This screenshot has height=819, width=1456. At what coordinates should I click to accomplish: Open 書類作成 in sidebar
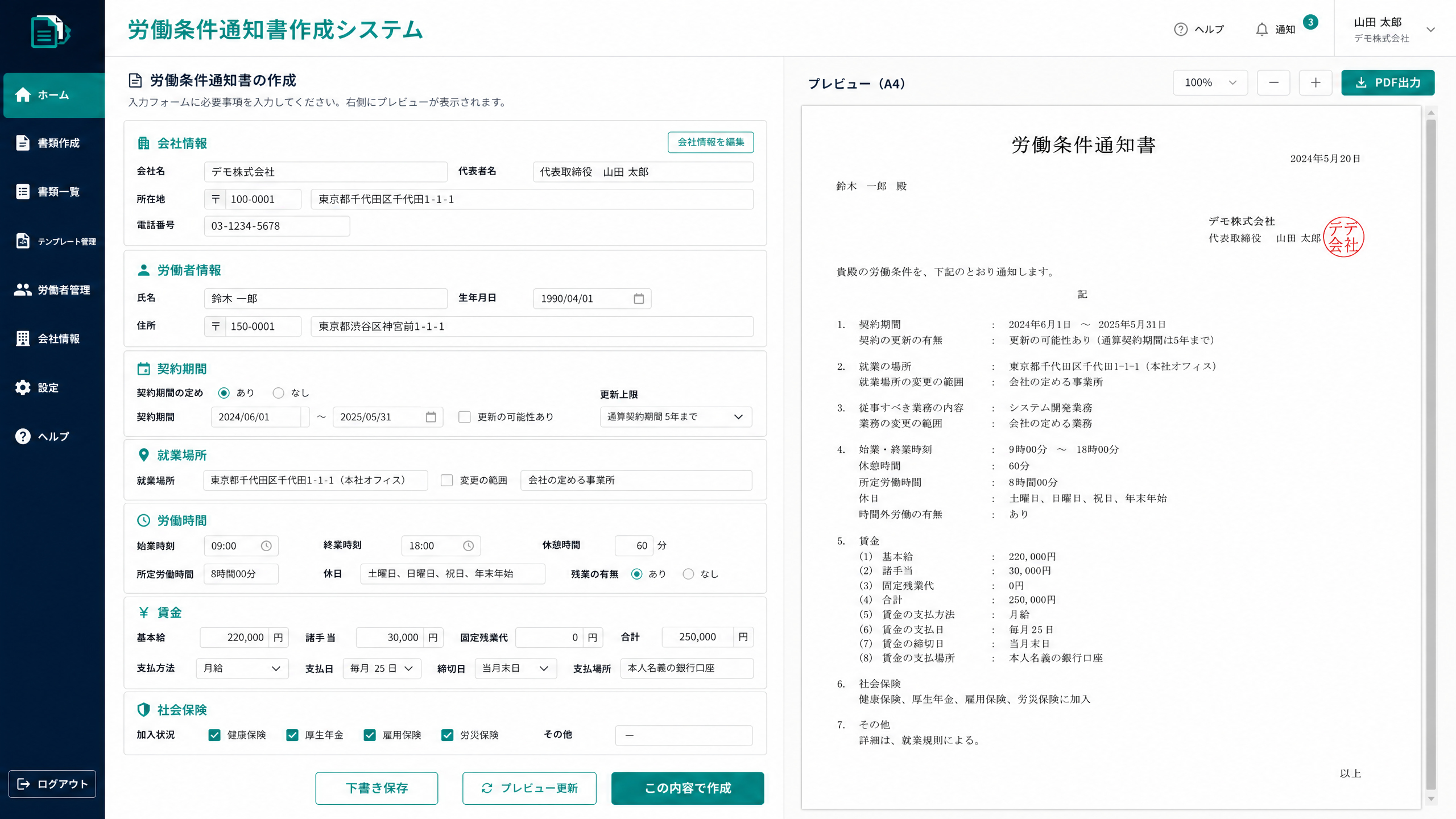click(x=52, y=143)
